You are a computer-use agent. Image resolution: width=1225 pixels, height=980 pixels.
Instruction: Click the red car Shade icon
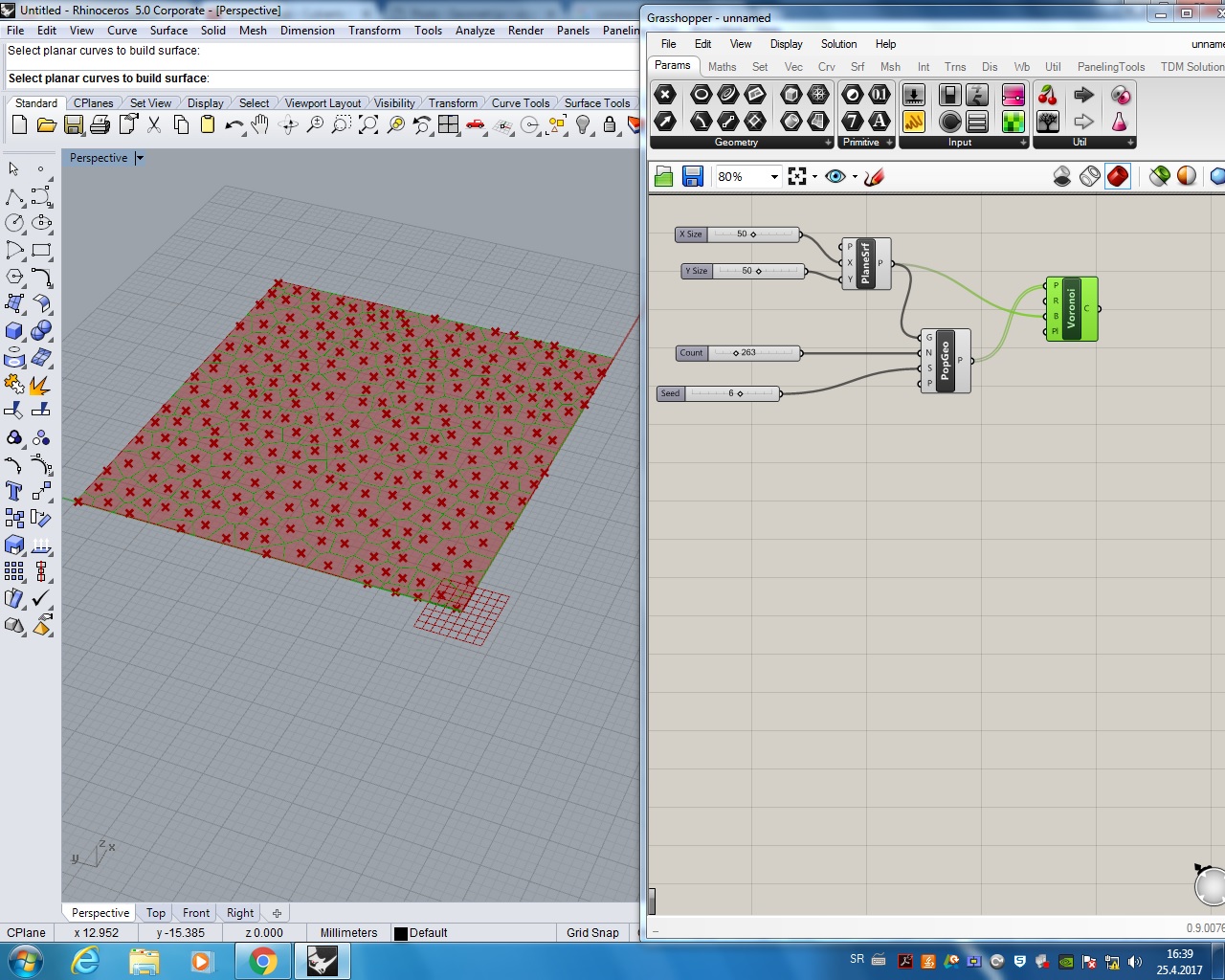coord(476,125)
